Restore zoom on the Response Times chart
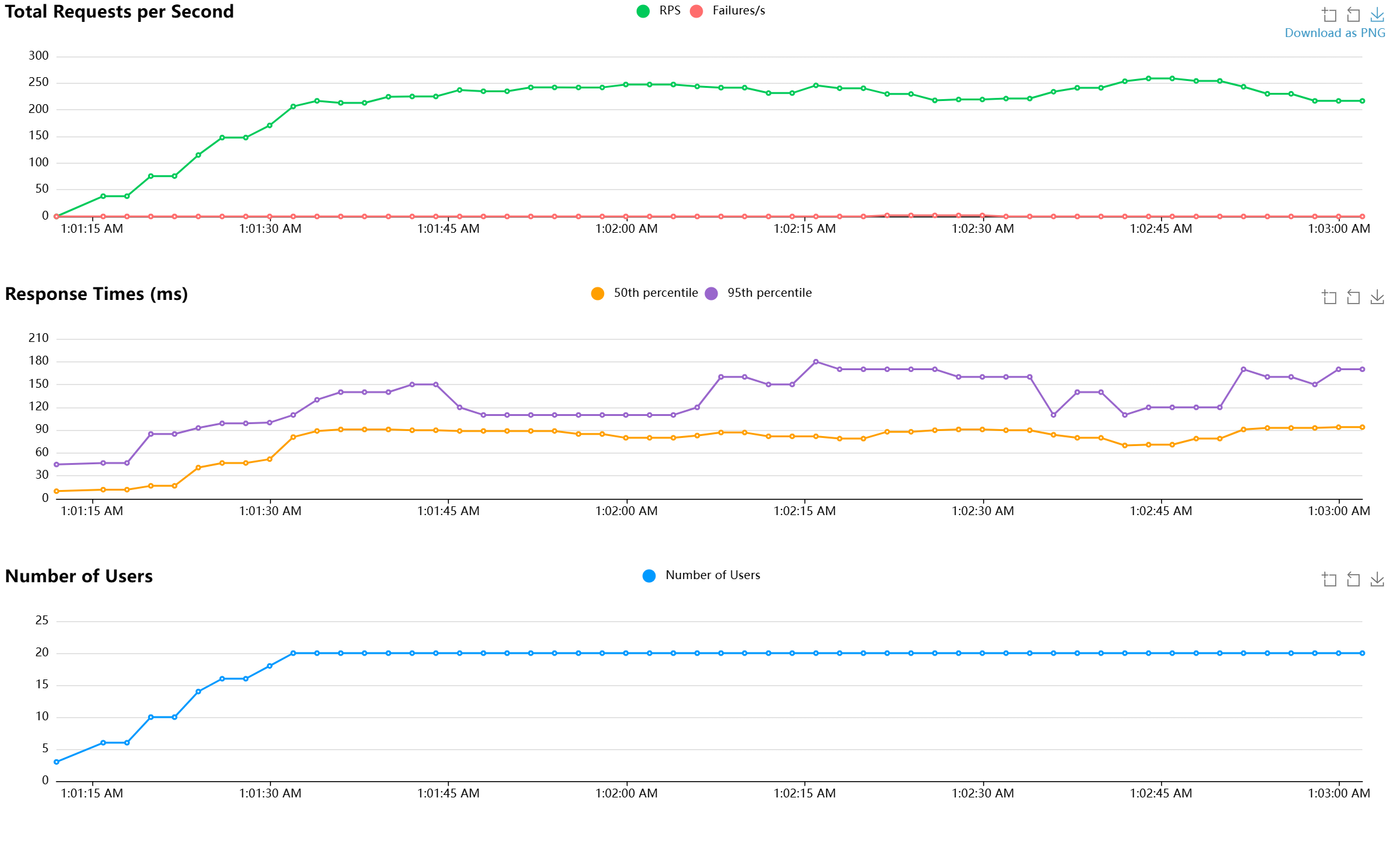Screen dimensions: 1400x847 point(1353,297)
